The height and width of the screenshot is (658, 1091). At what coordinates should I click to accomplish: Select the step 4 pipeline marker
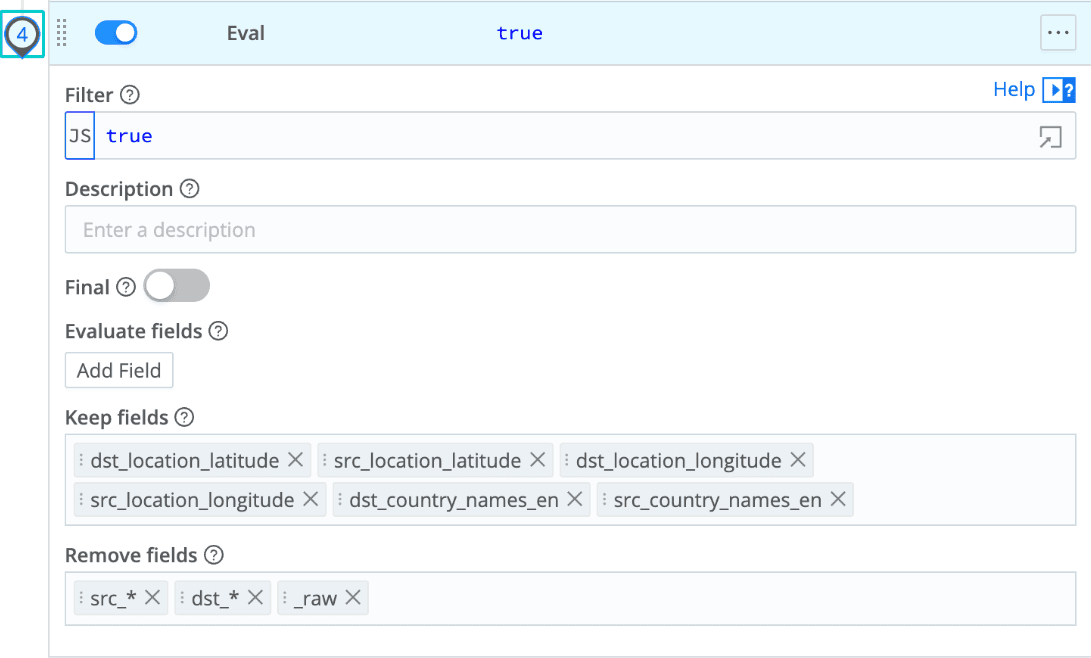22,30
